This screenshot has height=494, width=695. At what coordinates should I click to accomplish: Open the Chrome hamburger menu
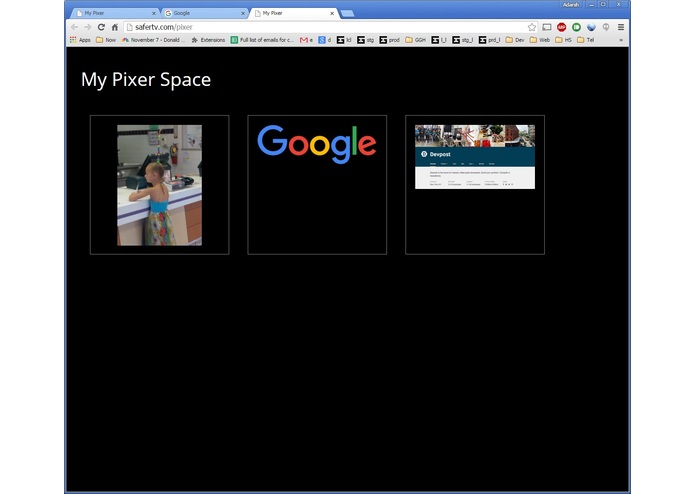(621, 27)
